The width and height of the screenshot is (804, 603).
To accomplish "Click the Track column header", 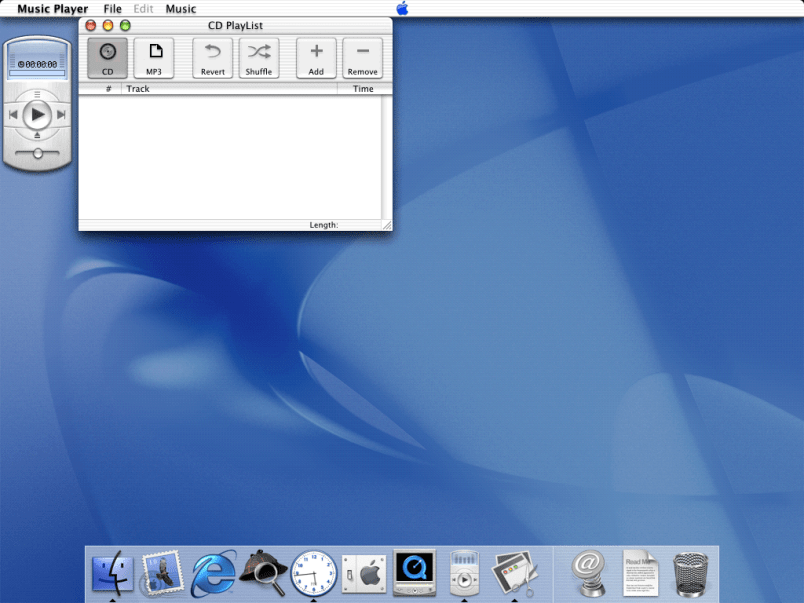I will [229, 89].
